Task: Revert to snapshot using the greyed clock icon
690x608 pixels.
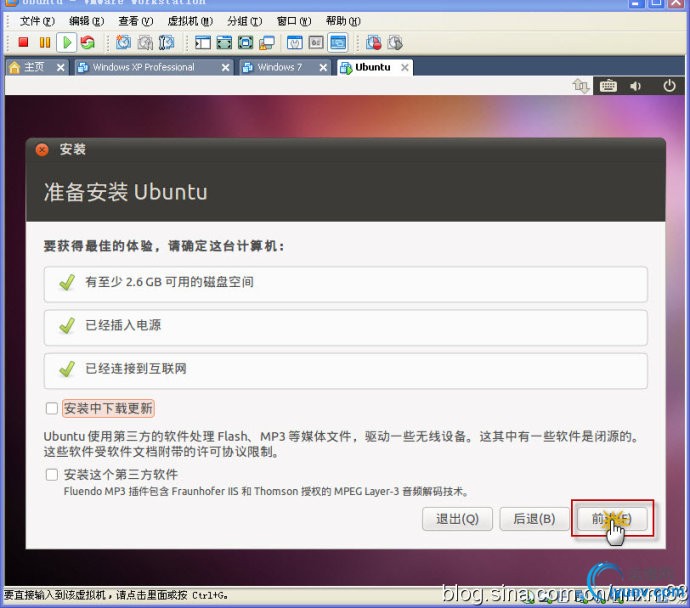Action: point(145,42)
